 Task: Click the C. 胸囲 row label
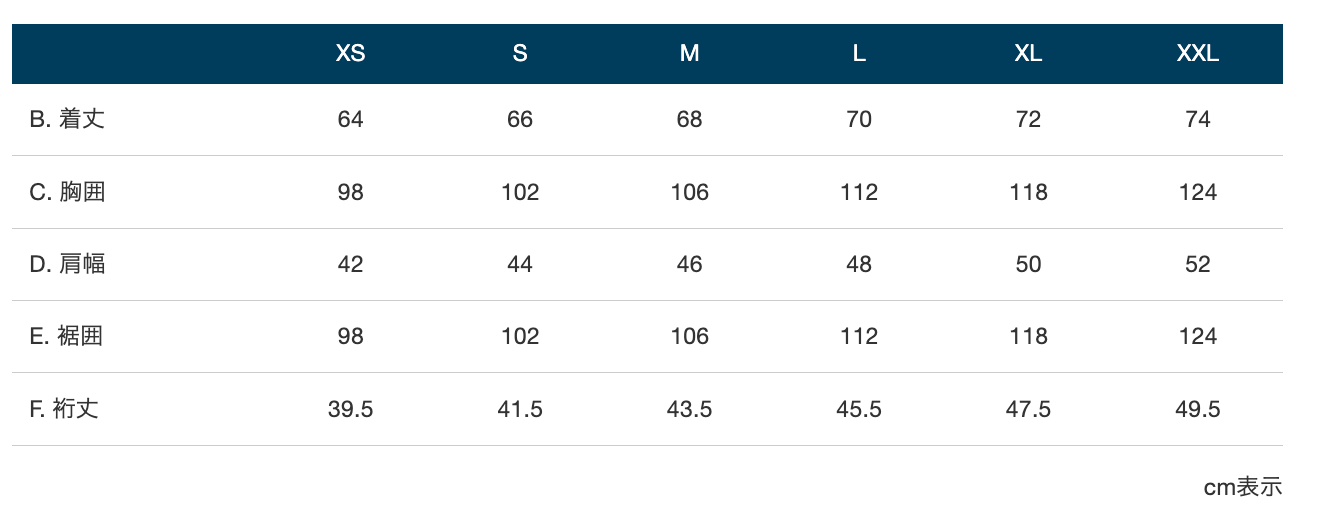point(67,192)
